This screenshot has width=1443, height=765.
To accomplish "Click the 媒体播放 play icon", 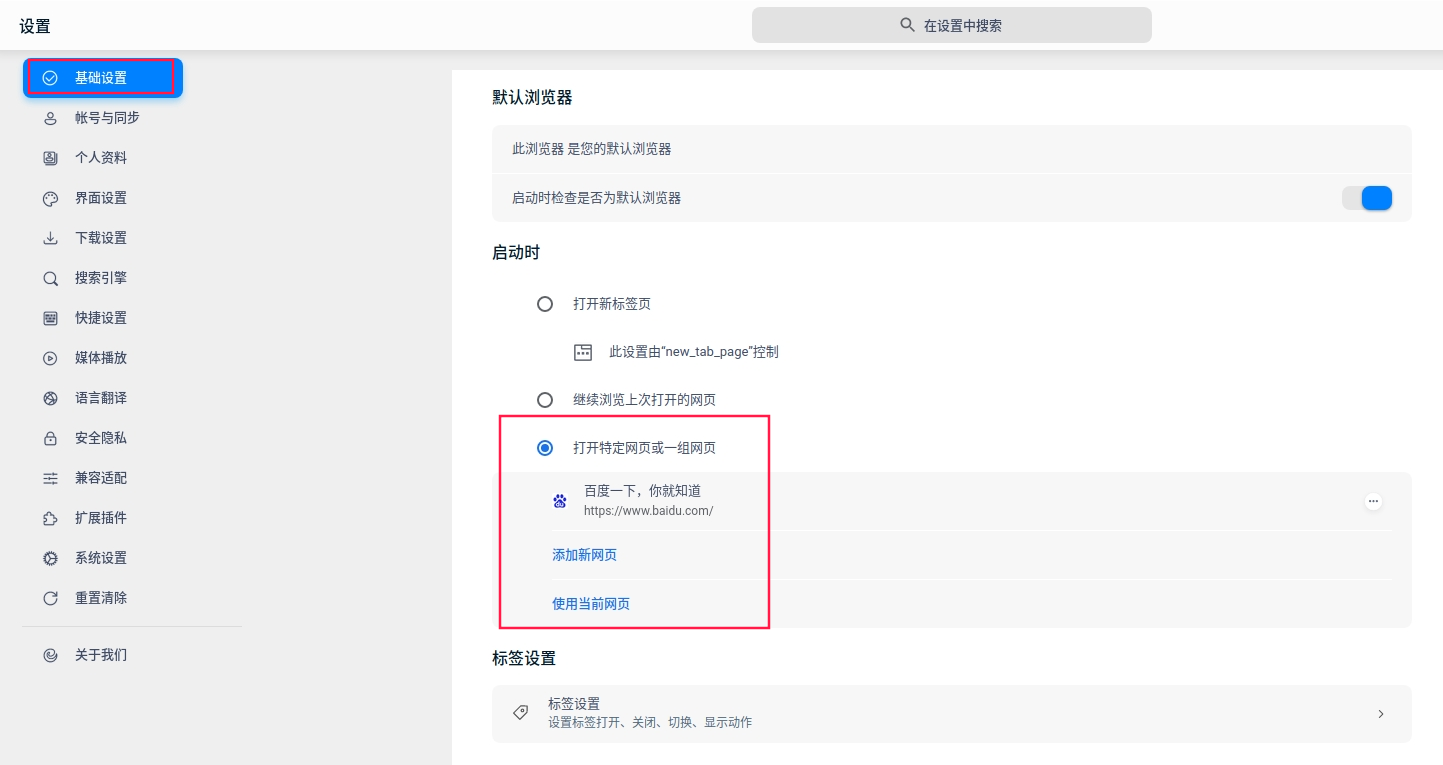I will click(x=50, y=358).
